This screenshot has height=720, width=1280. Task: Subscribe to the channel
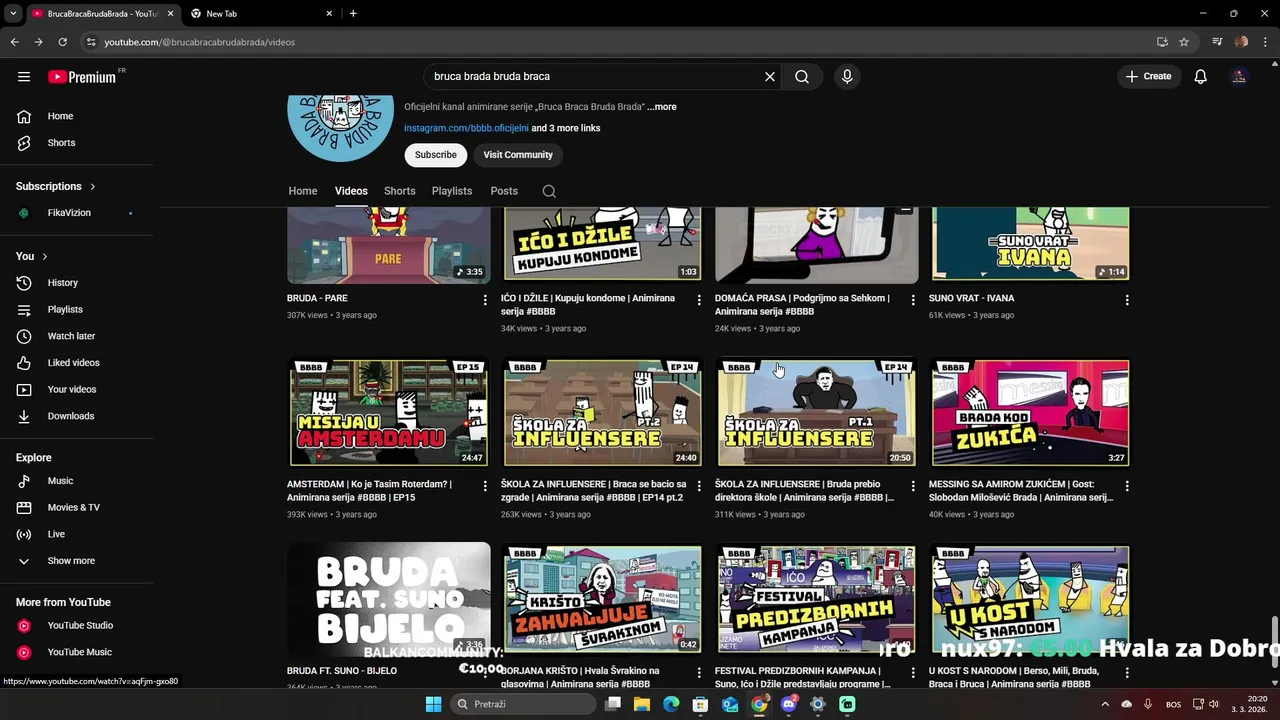(x=436, y=155)
